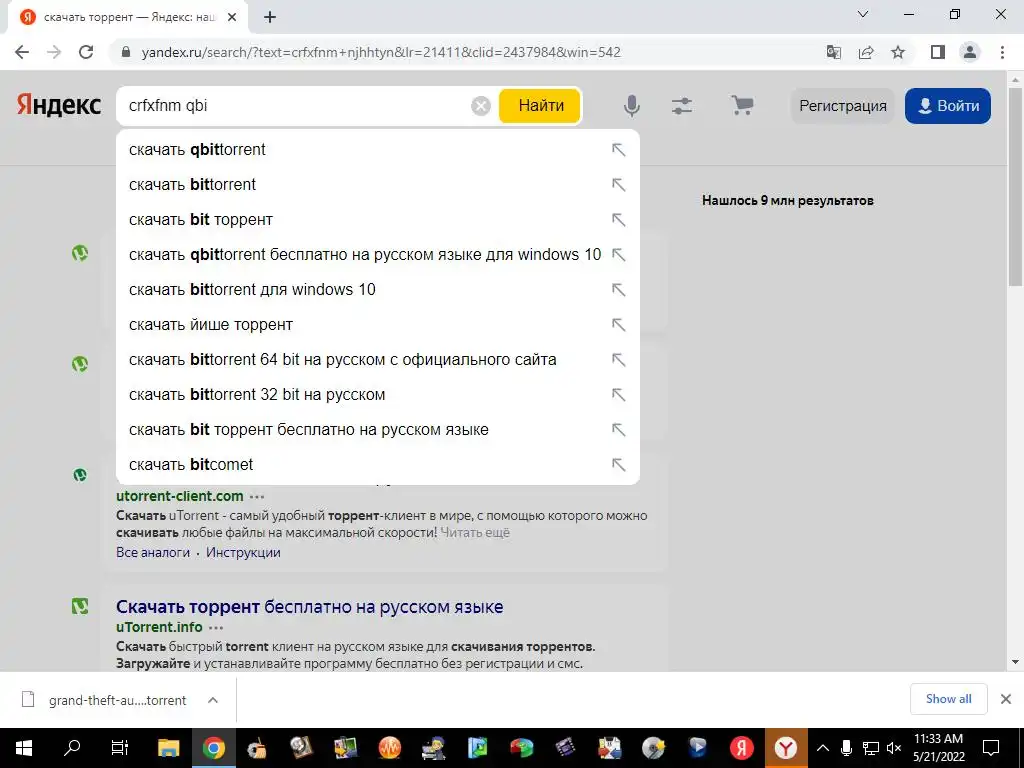1024x768 pixels.
Task: Click the Chrome back arrow
Action: [22, 52]
